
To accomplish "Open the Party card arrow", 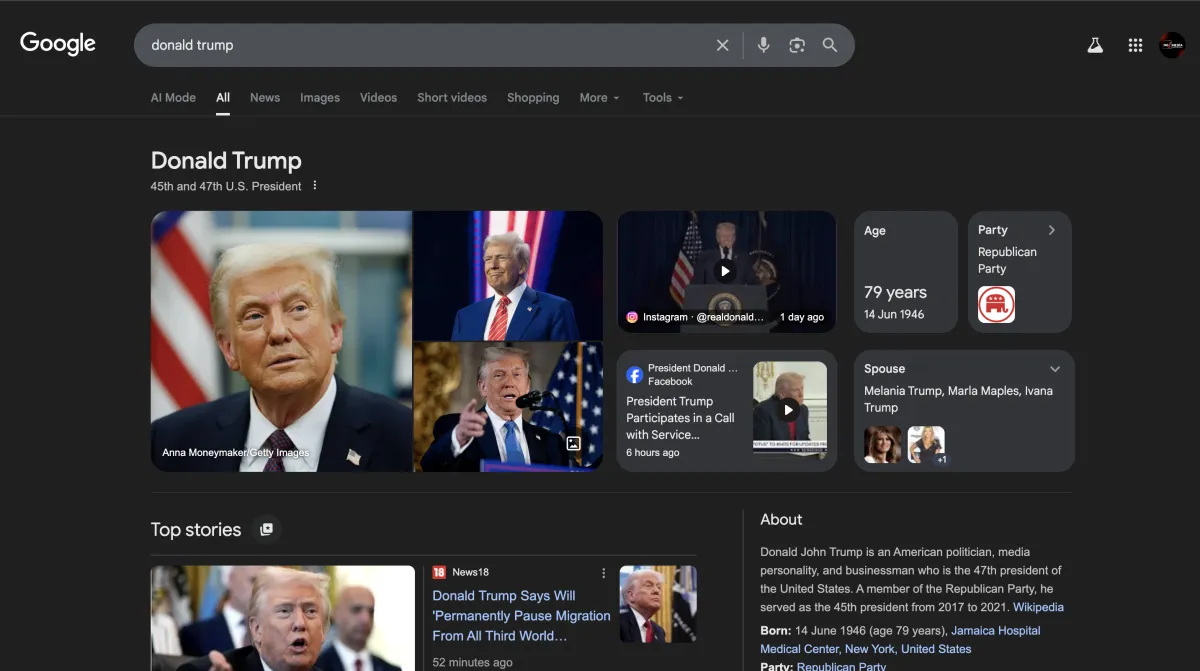I will coord(1051,230).
